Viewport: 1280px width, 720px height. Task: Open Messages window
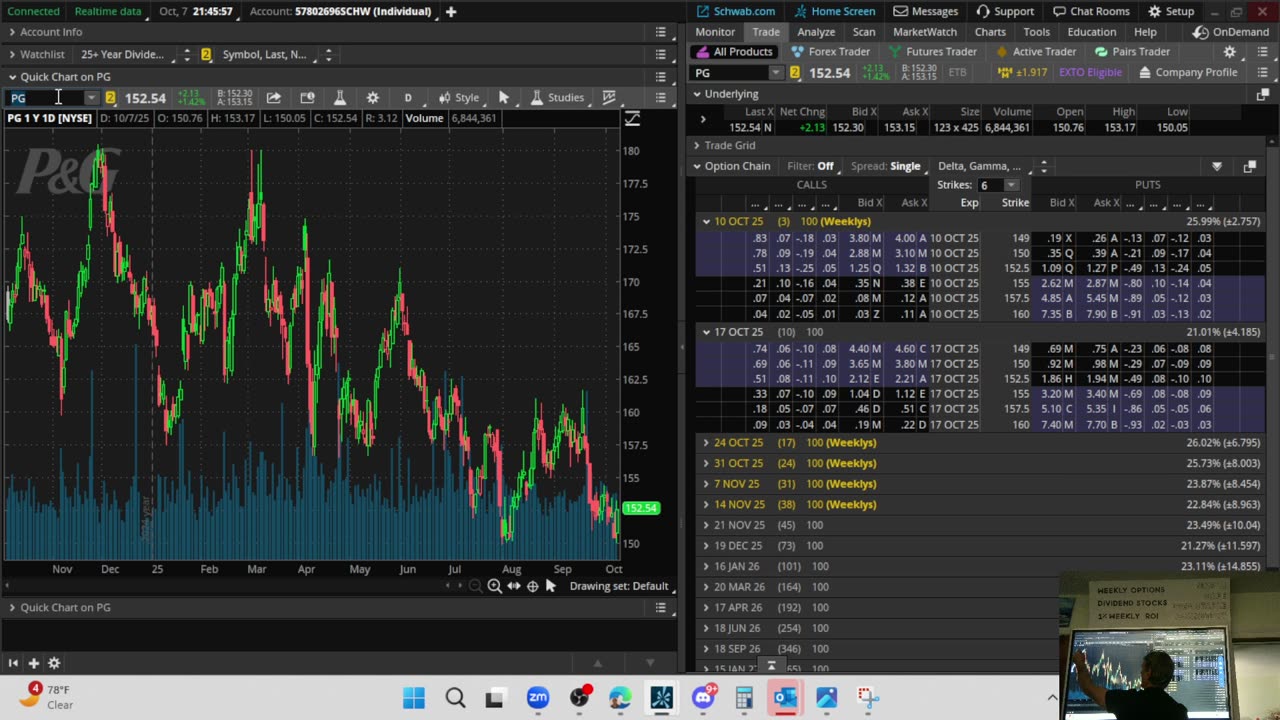926,11
